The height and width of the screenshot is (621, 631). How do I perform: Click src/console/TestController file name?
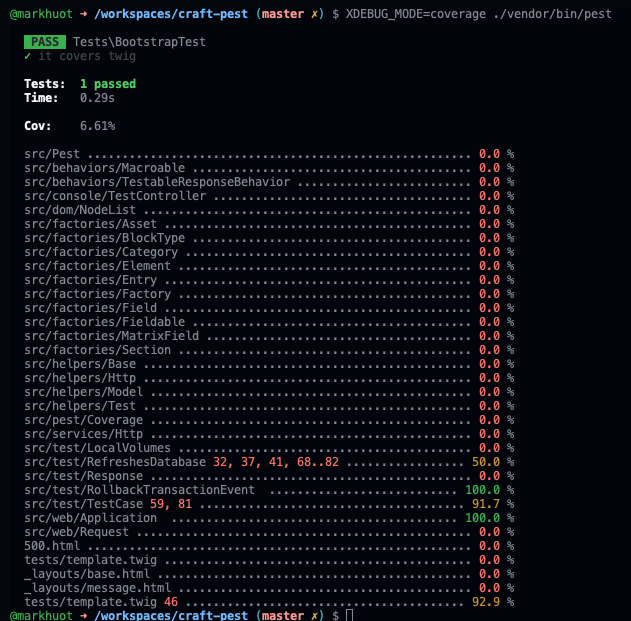115,196
